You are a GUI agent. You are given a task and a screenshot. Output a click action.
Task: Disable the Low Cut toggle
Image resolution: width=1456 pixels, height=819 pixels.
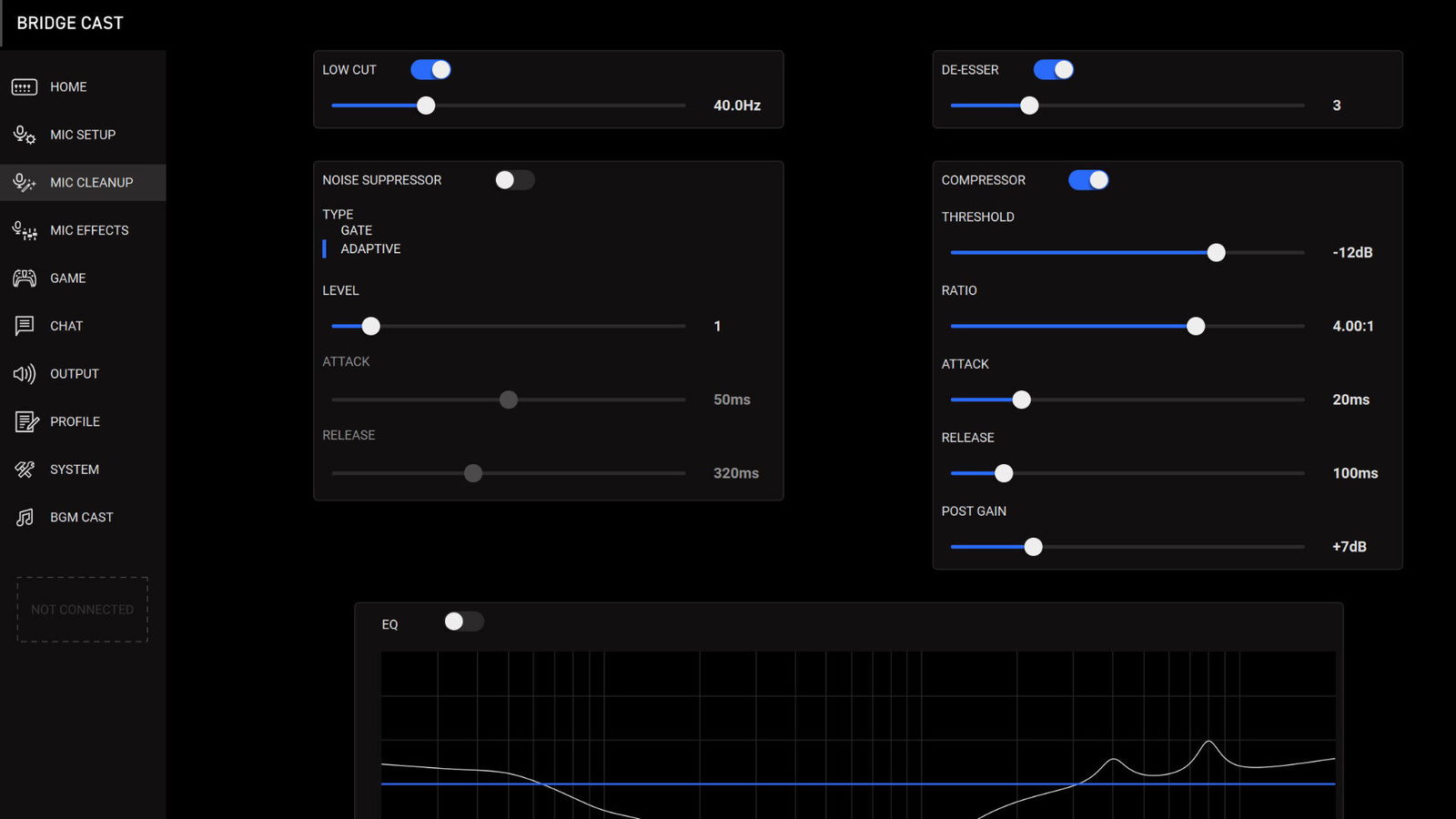click(x=430, y=70)
